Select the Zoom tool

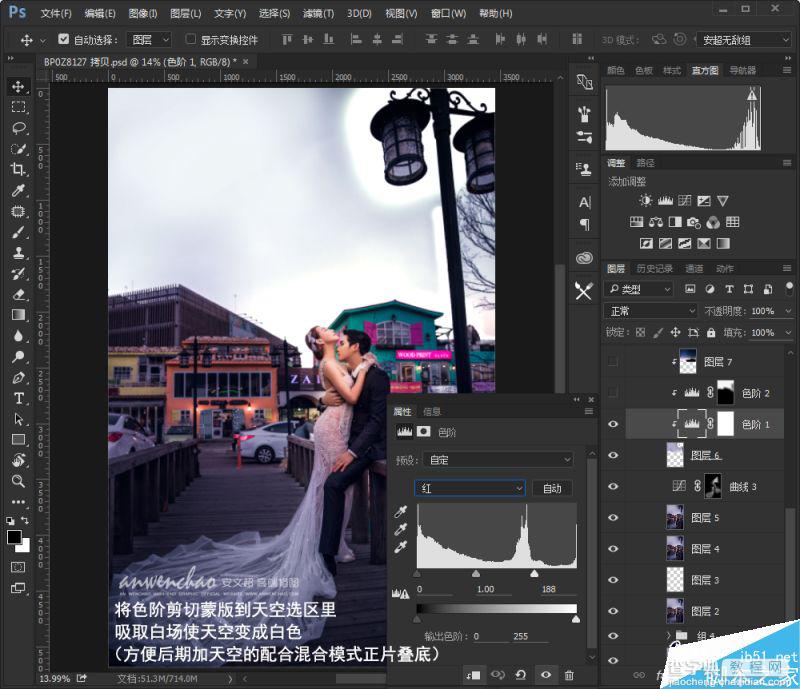(18, 481)
